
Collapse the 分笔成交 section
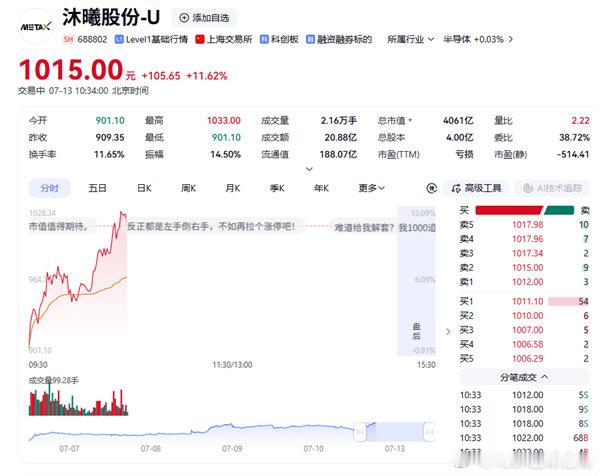[524, 378]
